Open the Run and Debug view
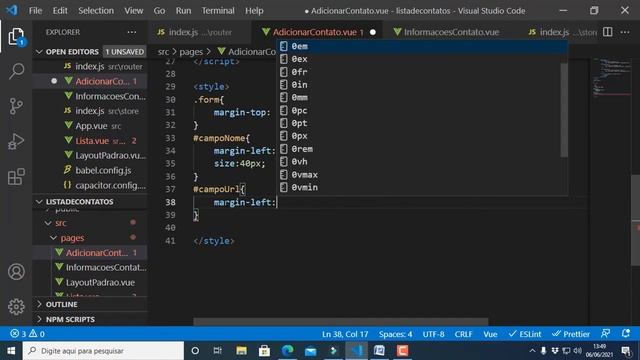Image resolution: width=640 pixels, height=360 pixels. pyautogui.click(x=16, y=141)
